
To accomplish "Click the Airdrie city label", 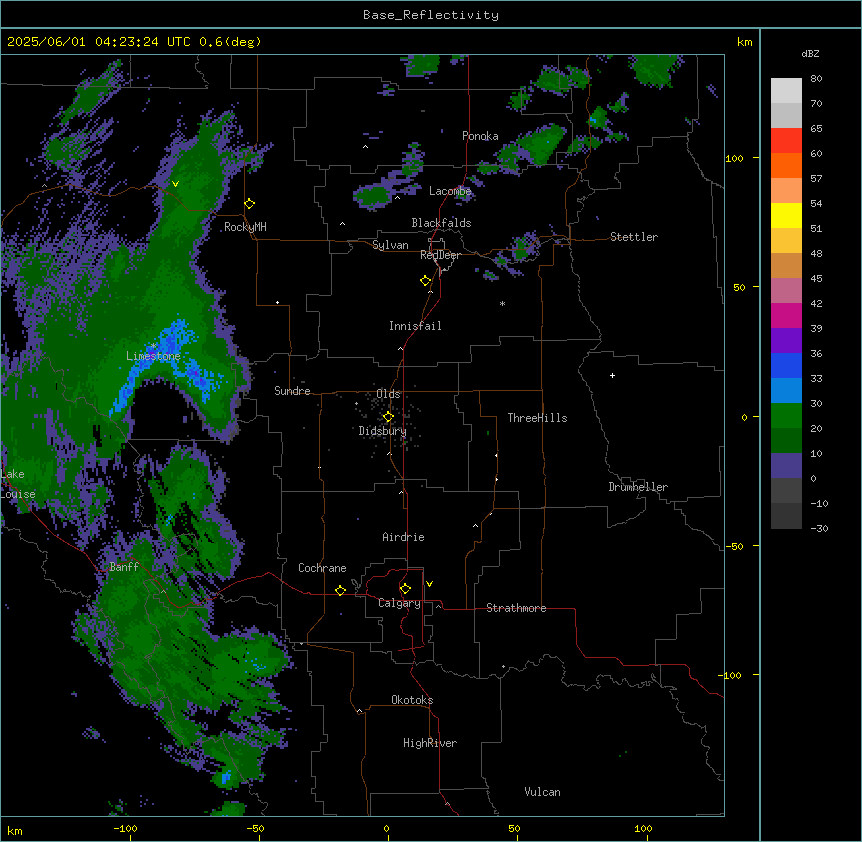I will [x=404, y=537].
